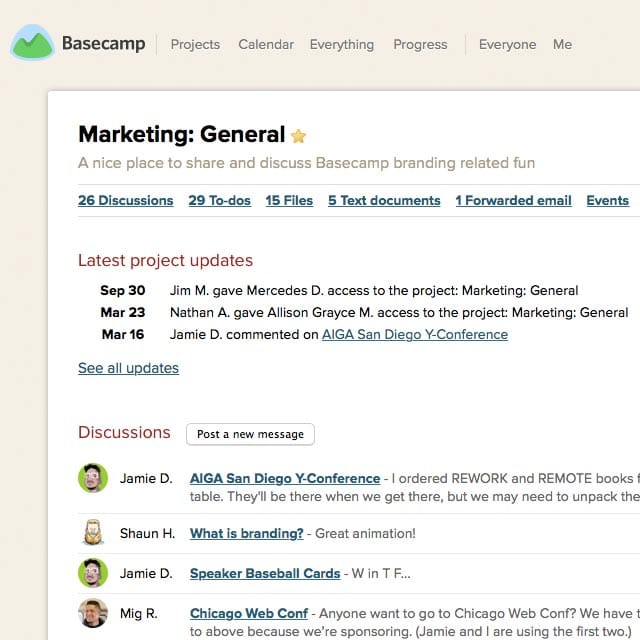This screenshot has width=640, height=640.
Task: Toggle the gold star beside Marketing: General
Action: tap(298, 136)
